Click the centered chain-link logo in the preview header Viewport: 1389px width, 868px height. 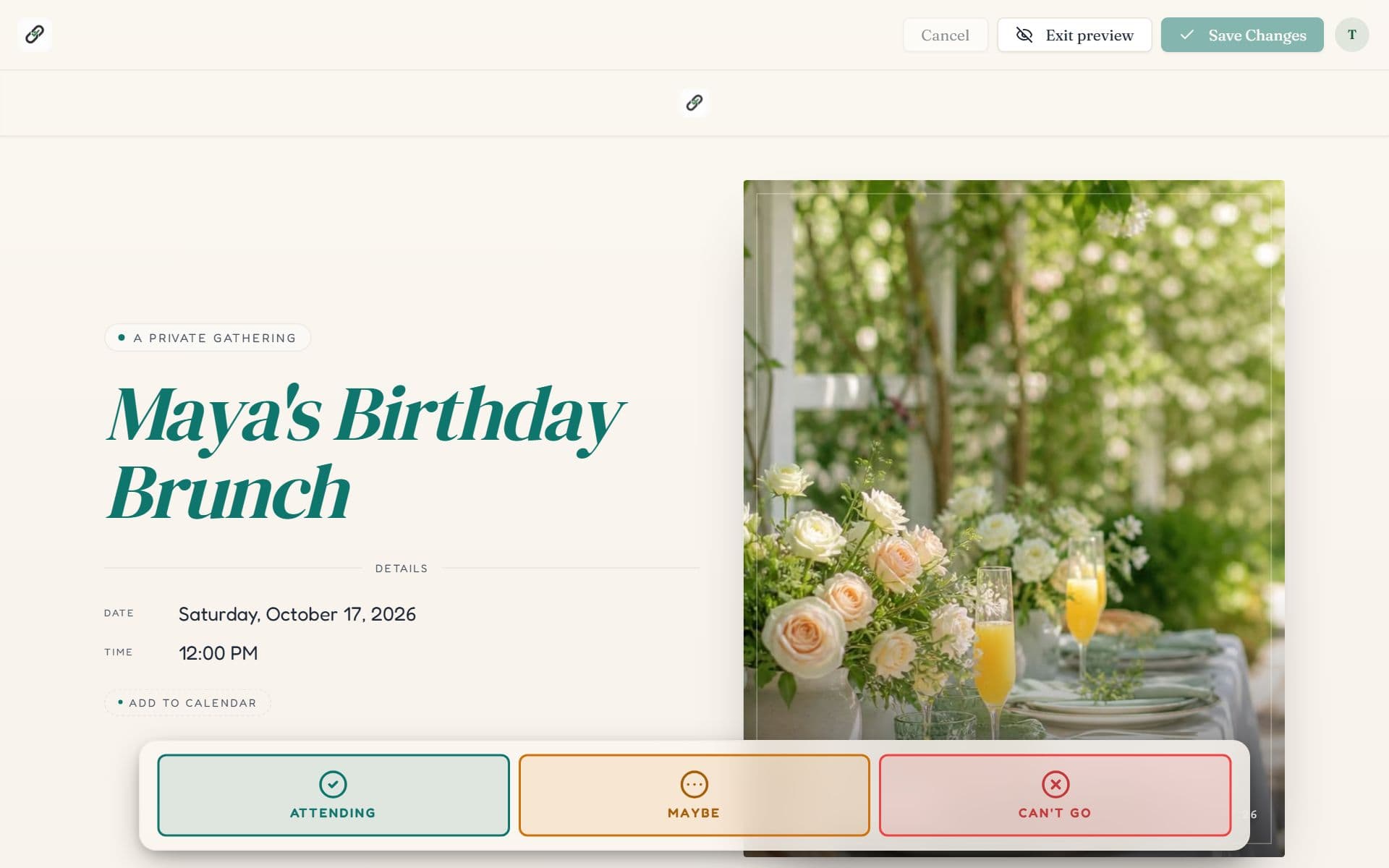(x=694, y=103)
